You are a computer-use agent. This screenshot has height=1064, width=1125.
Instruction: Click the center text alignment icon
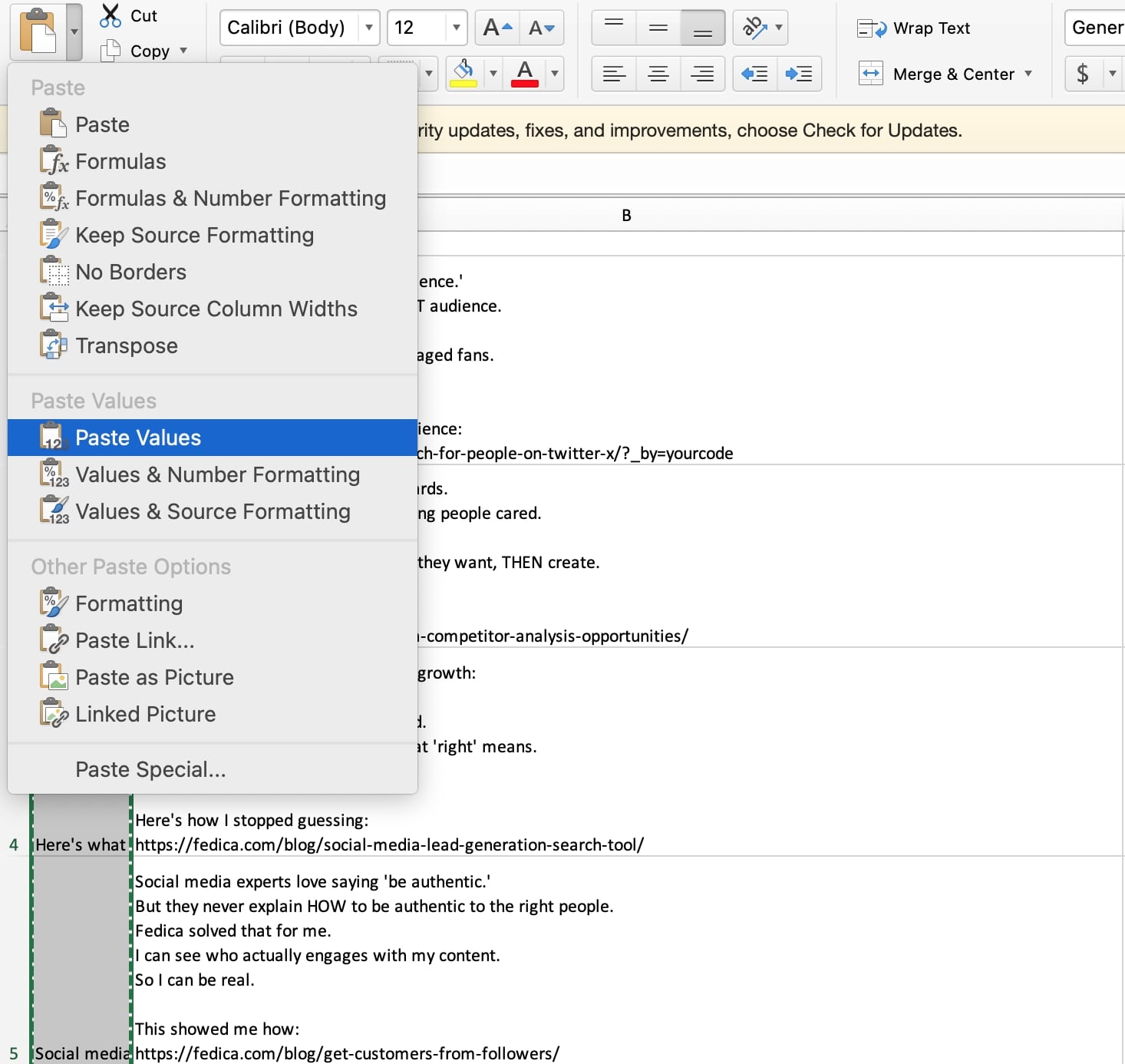658,74
